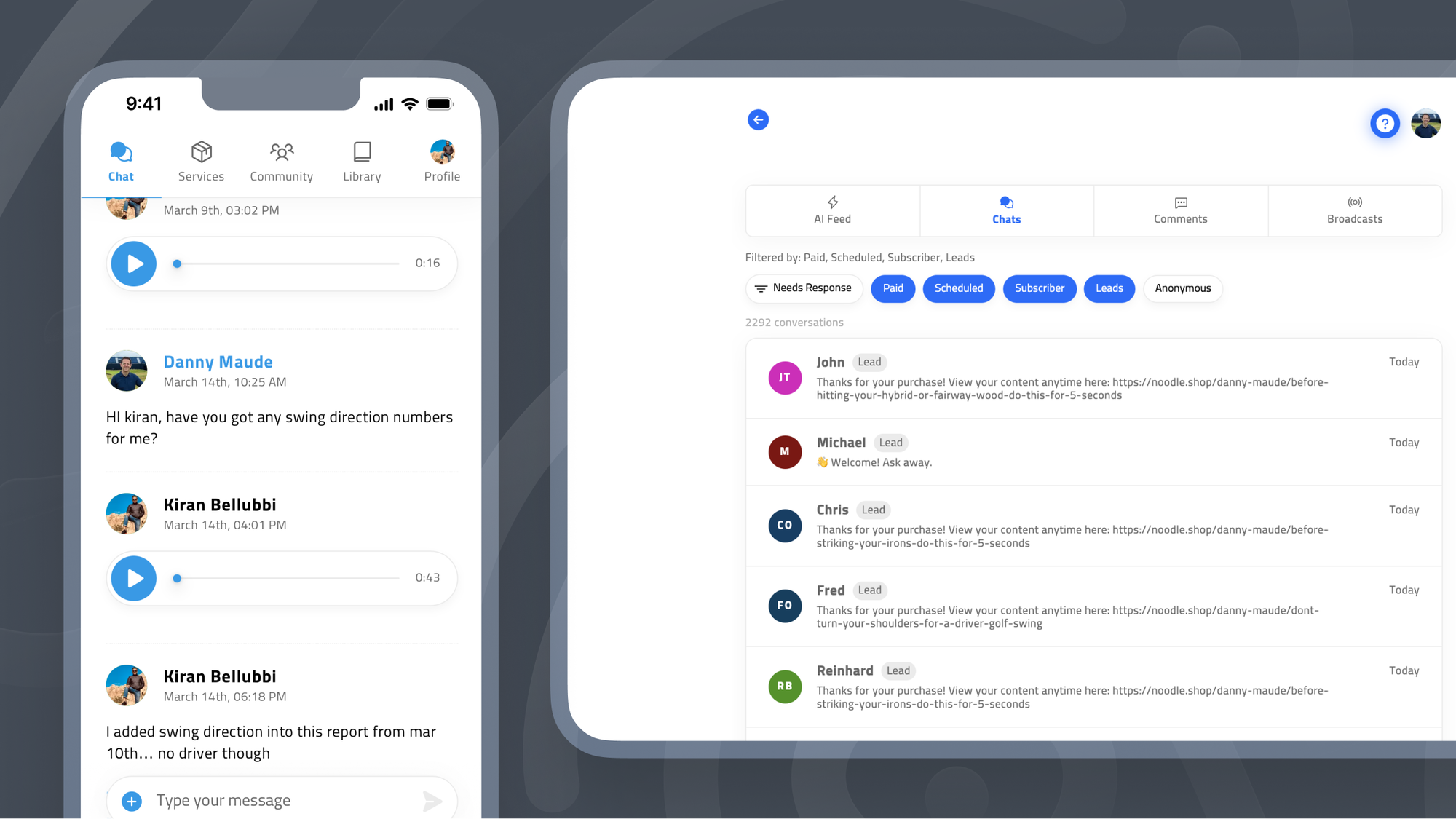The image size is (1456, 819).
Task: Toggle the Paid filter chip
Action: click(893, 288)
